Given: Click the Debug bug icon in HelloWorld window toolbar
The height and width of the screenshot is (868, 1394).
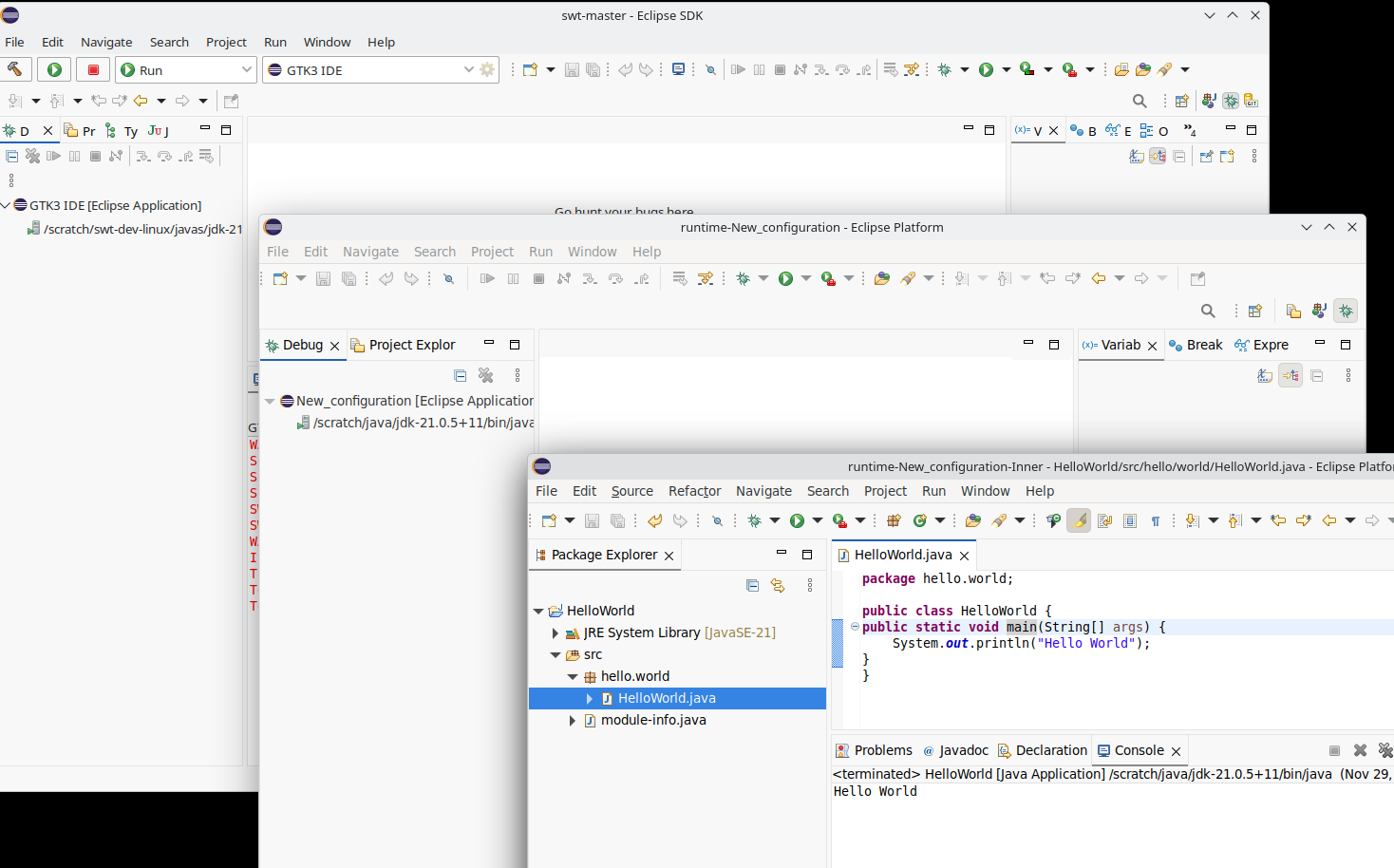Looking at the screenshot, I should pyautogui.click(x=754, y=520).
